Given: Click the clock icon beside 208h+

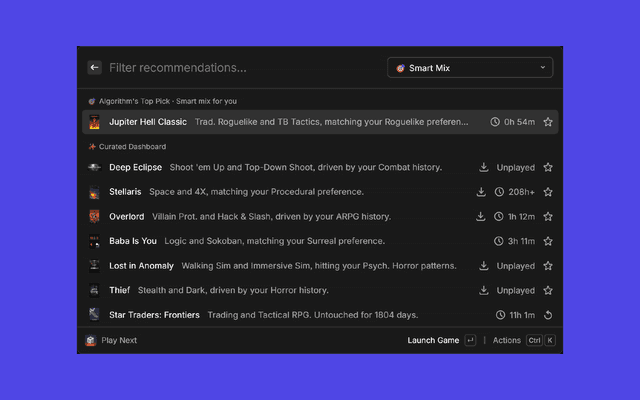Looking at the screenshot, I should coord(499,192).
